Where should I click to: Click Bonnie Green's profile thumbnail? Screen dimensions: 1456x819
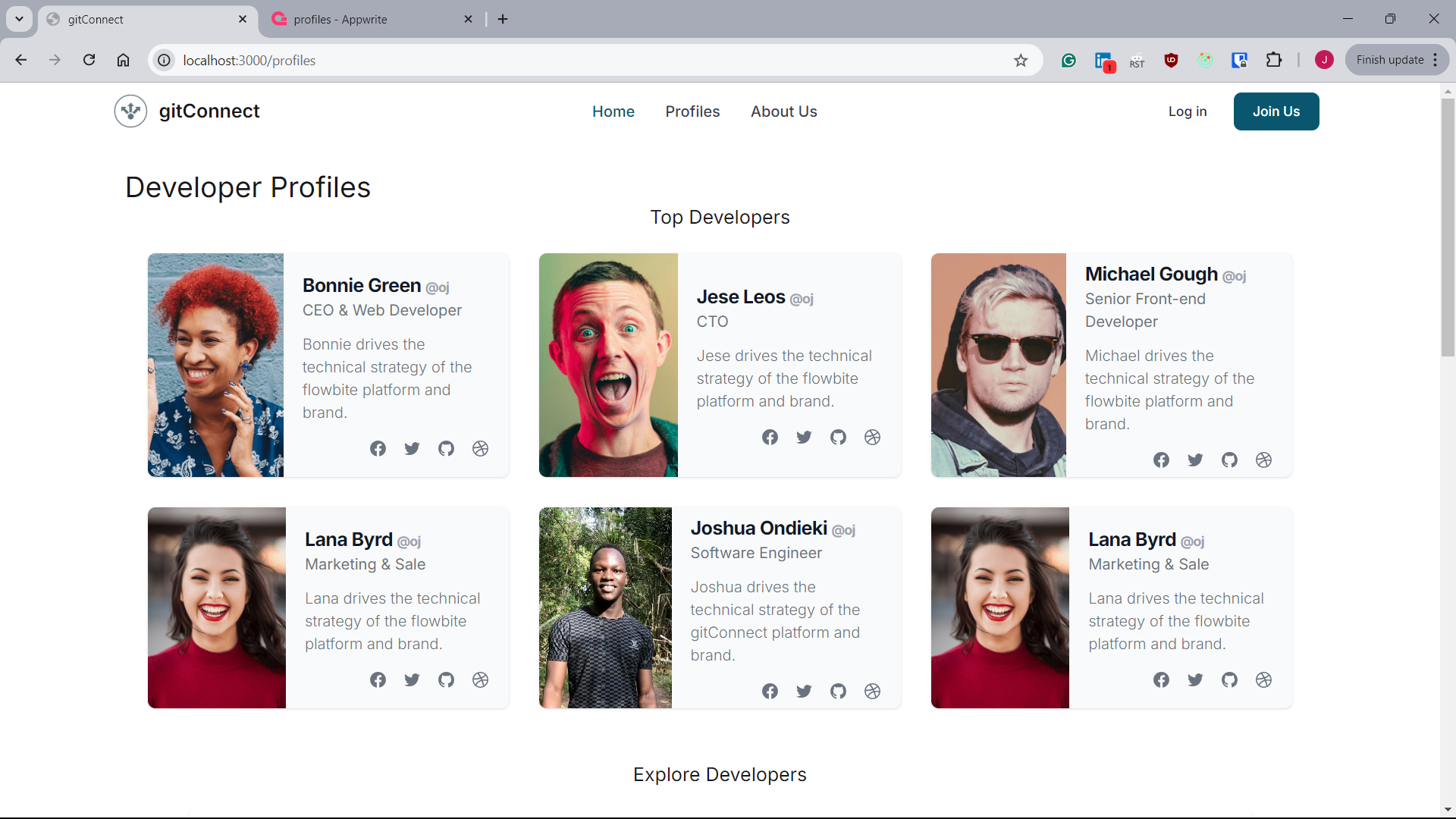pos(216,364)
